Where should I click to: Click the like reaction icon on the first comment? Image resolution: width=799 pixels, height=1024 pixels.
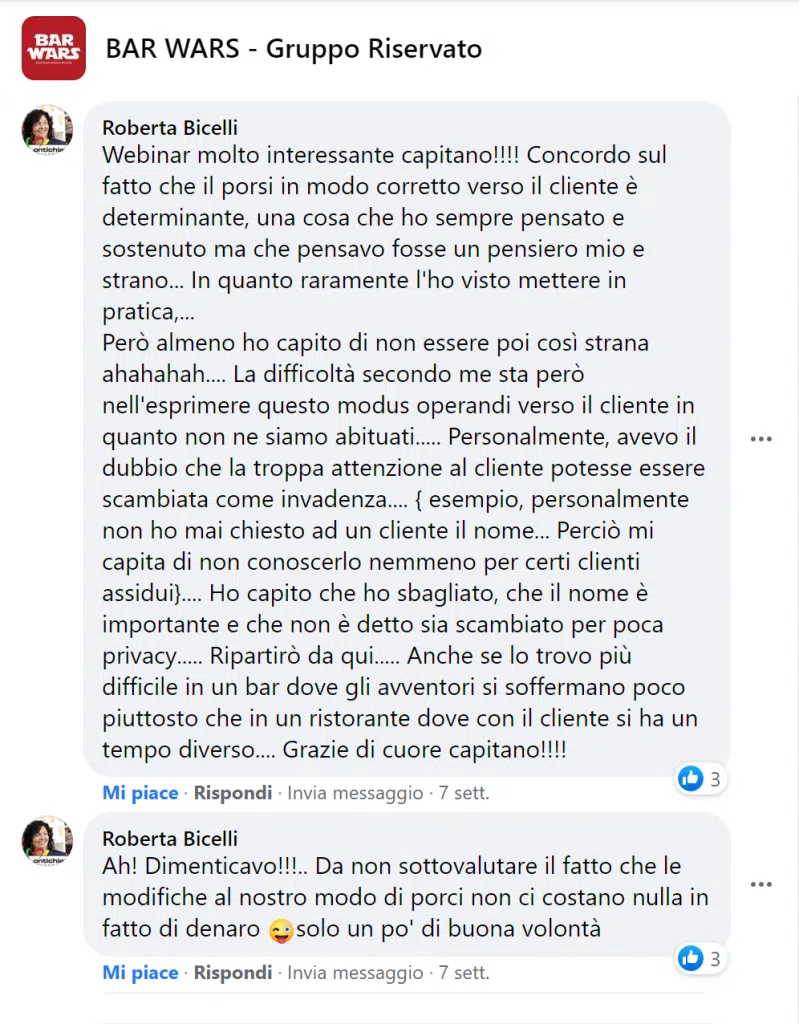point(691,778)
